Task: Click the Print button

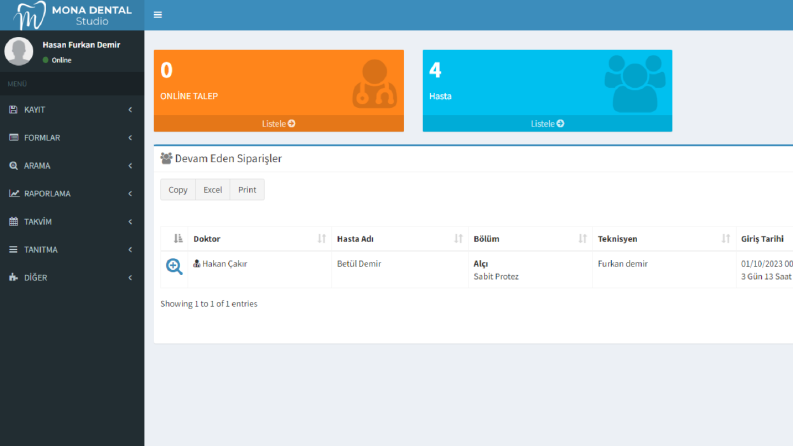Action: point(247,190)
